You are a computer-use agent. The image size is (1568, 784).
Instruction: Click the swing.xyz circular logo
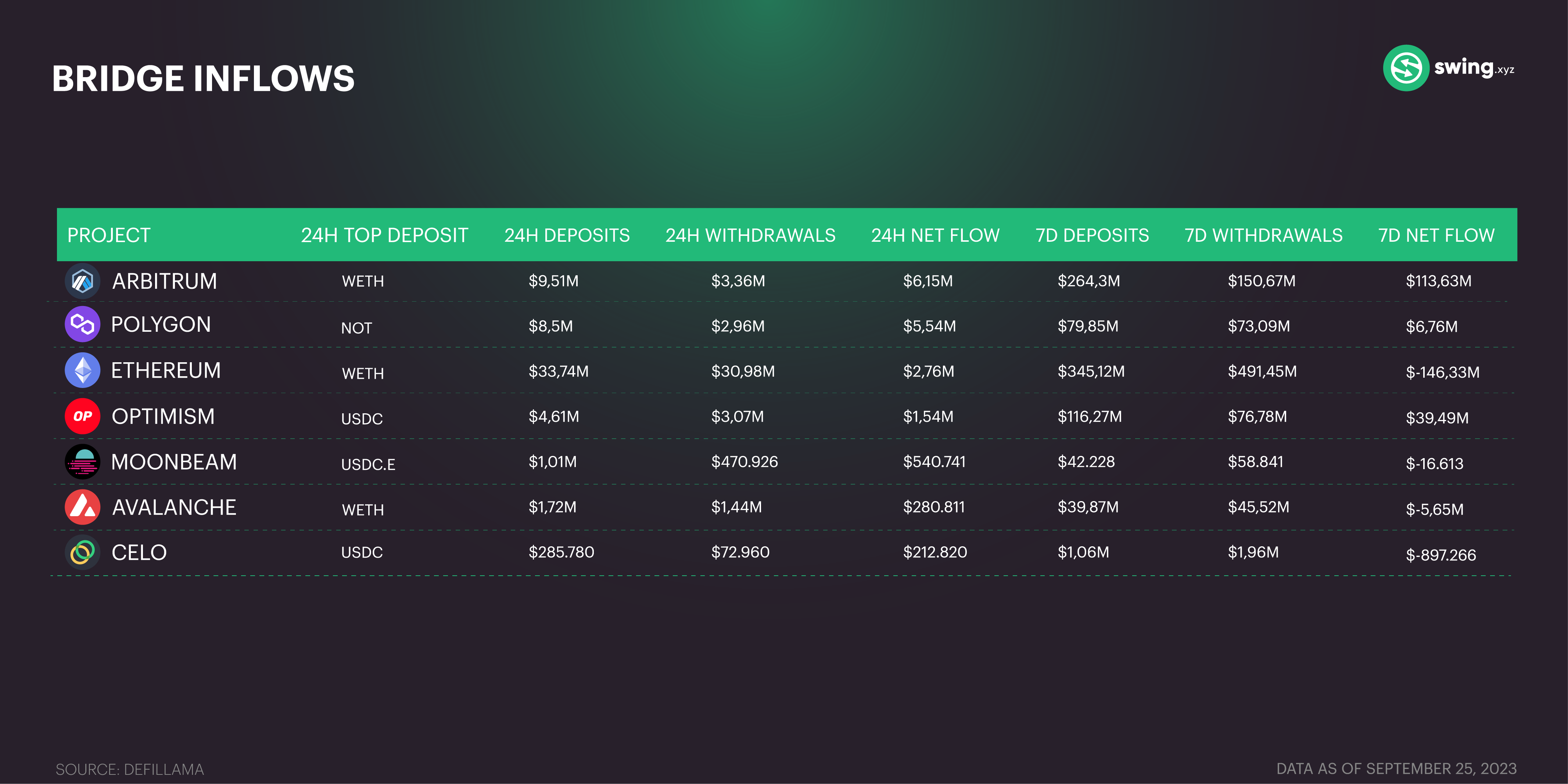coord(1406,68)
